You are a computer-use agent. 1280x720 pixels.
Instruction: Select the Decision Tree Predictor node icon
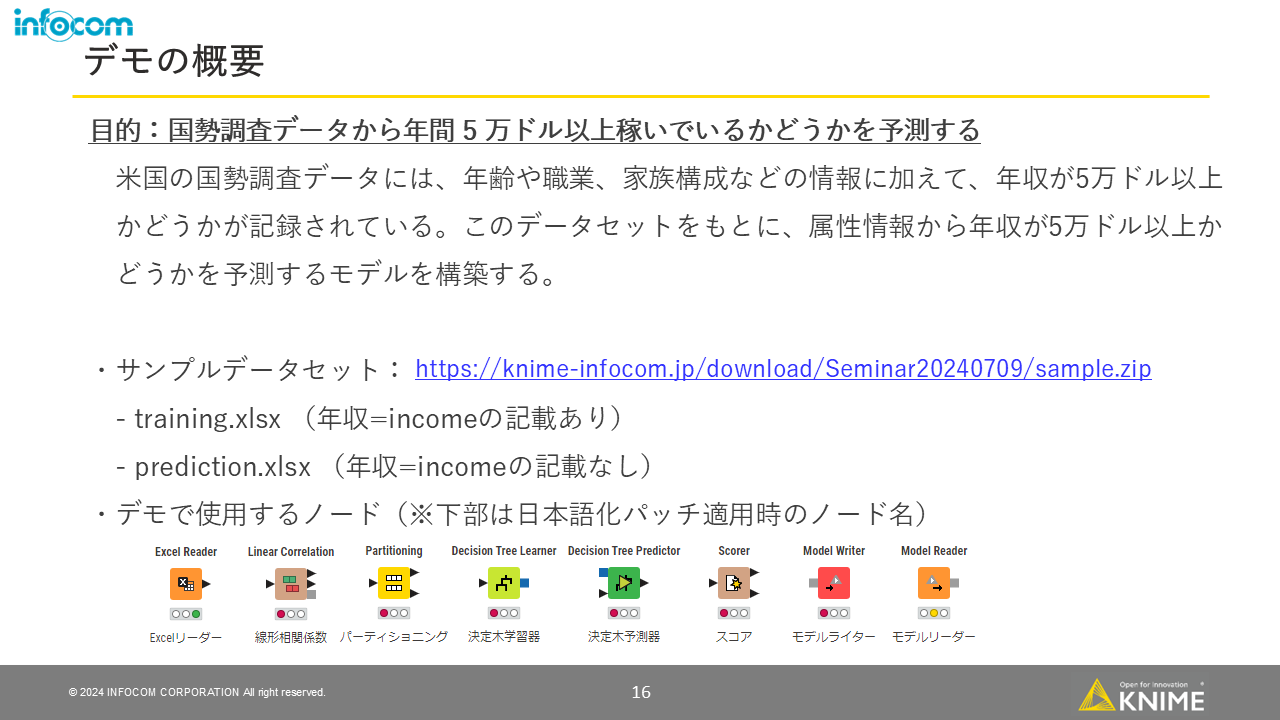pos(622,583)
